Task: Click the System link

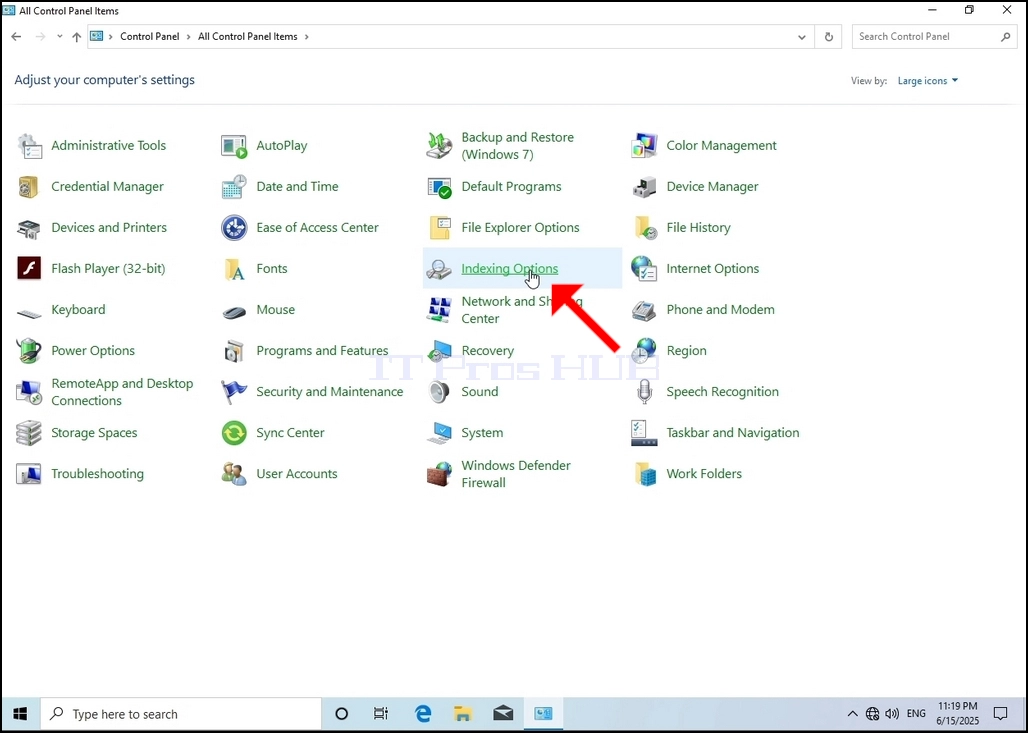Action: [482, 433]
